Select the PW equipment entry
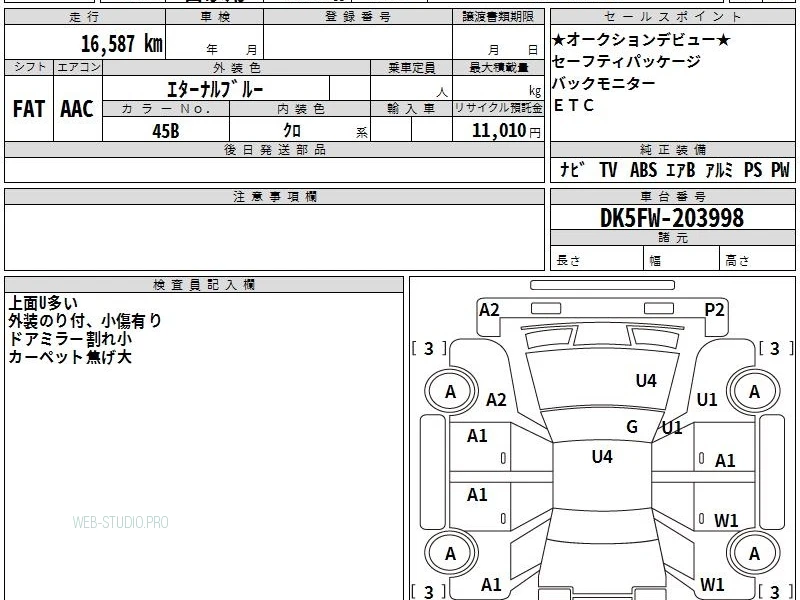Viewport: 800px width, 600px height. click(780, 169)
